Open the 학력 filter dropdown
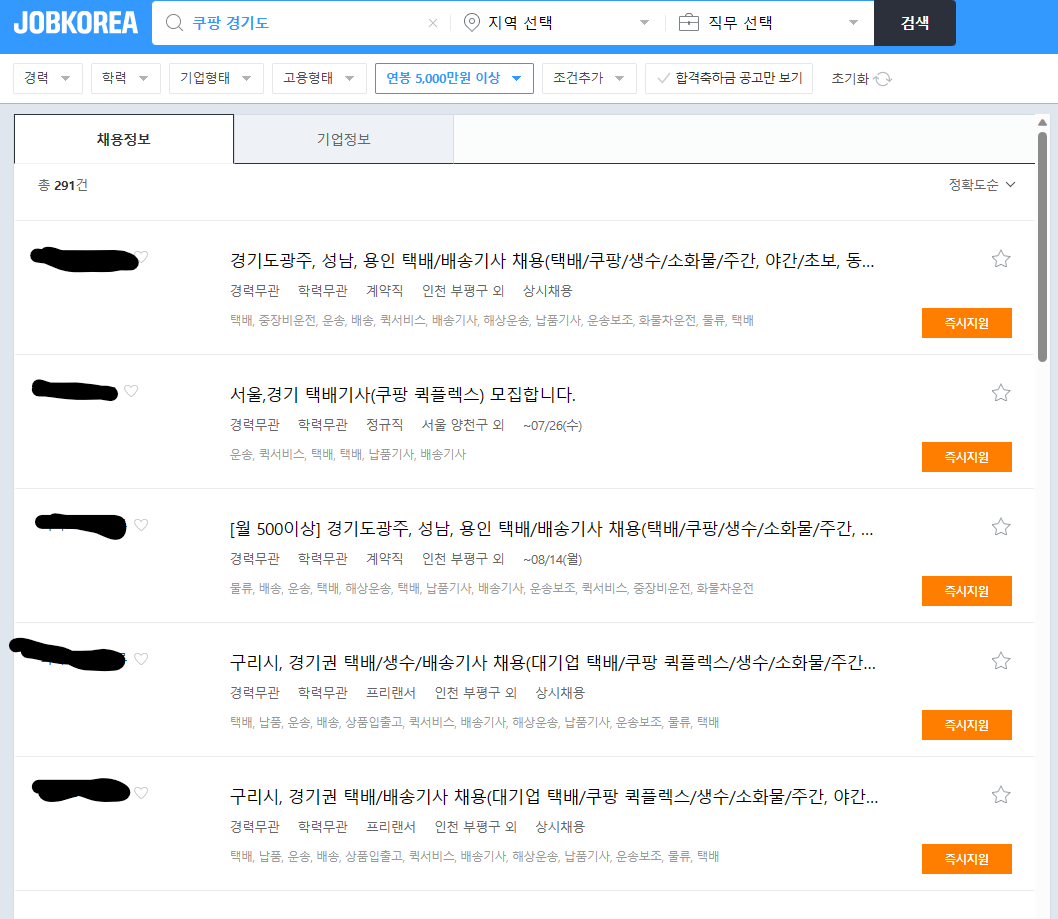This screenshot has width=1058, height=919. click(x=126, y=78)
